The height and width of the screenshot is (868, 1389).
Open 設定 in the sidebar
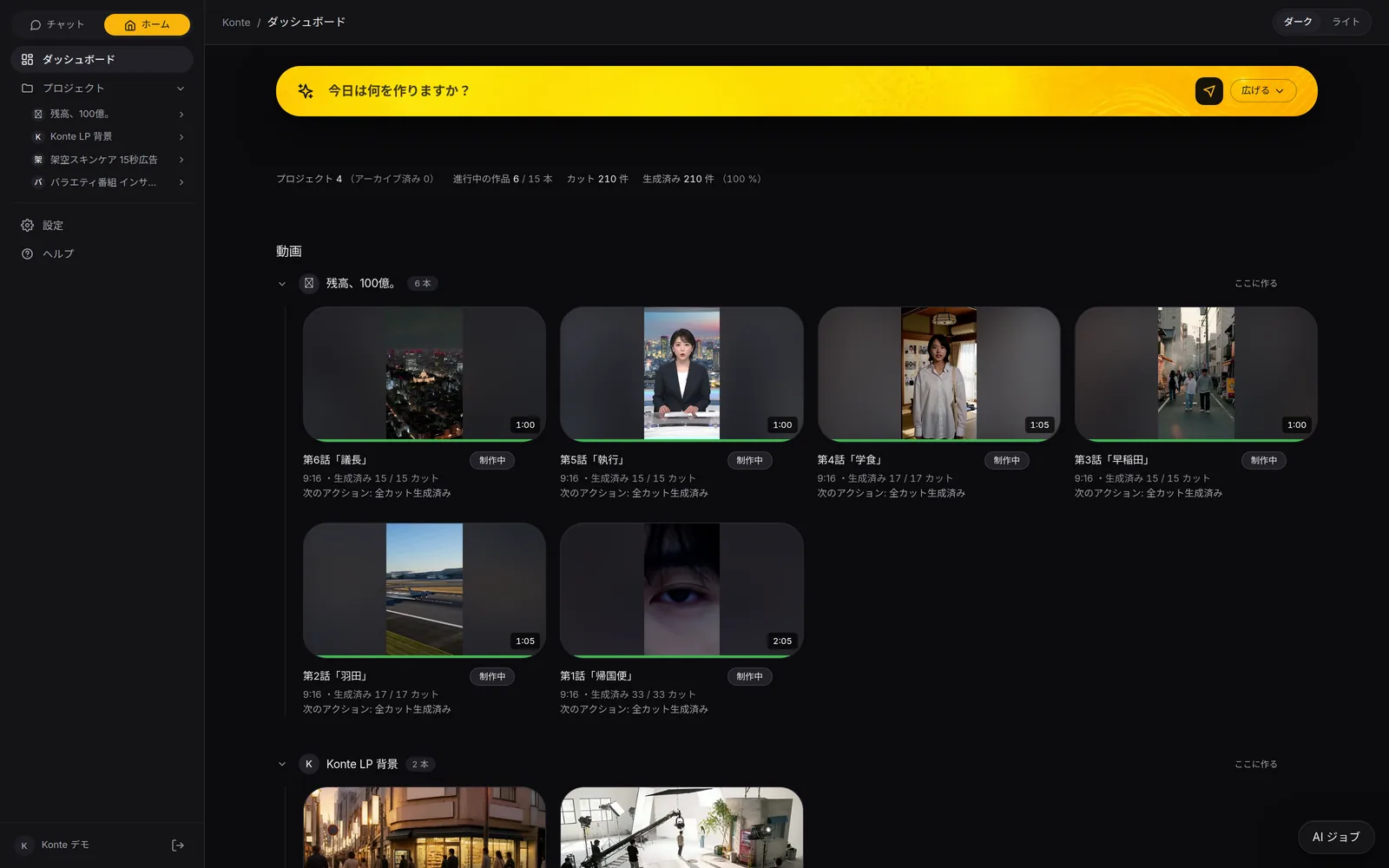[x=102, y=226]
